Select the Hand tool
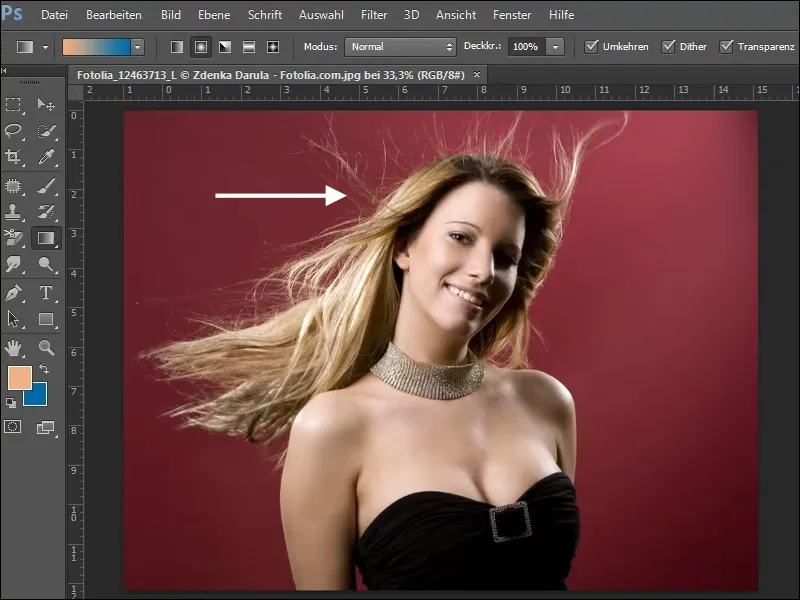The height and width of the screenshot is (600, 800). pos(13,348)
